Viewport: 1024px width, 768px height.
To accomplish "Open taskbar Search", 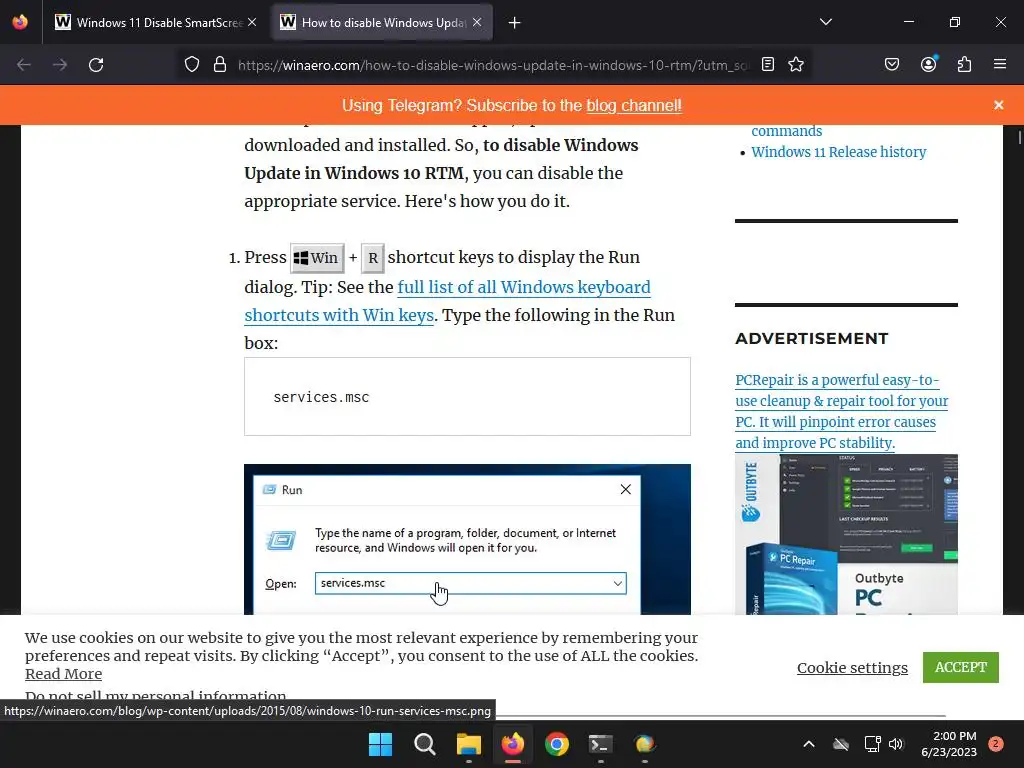I will click(424, 744).
